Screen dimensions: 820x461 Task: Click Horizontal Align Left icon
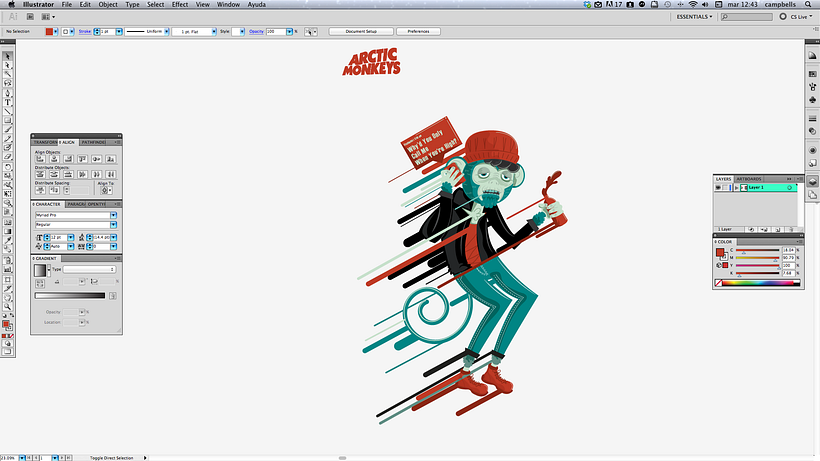click(x=40, y=159)
